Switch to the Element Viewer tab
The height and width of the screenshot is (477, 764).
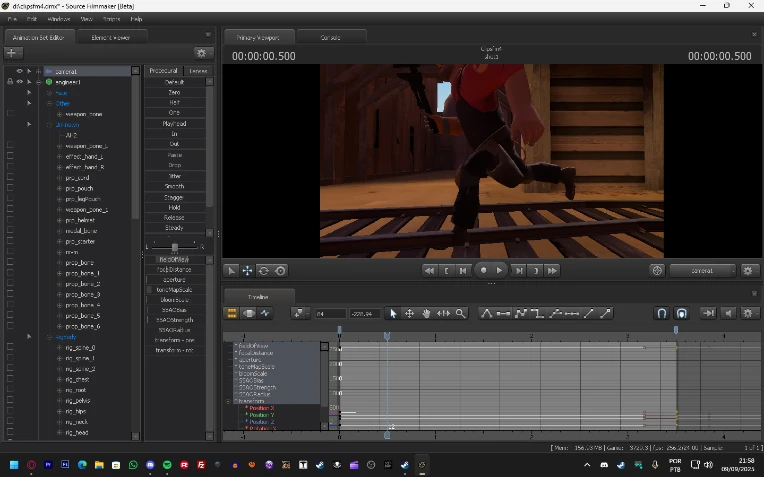pyautogui.click(x=111, y=38)
